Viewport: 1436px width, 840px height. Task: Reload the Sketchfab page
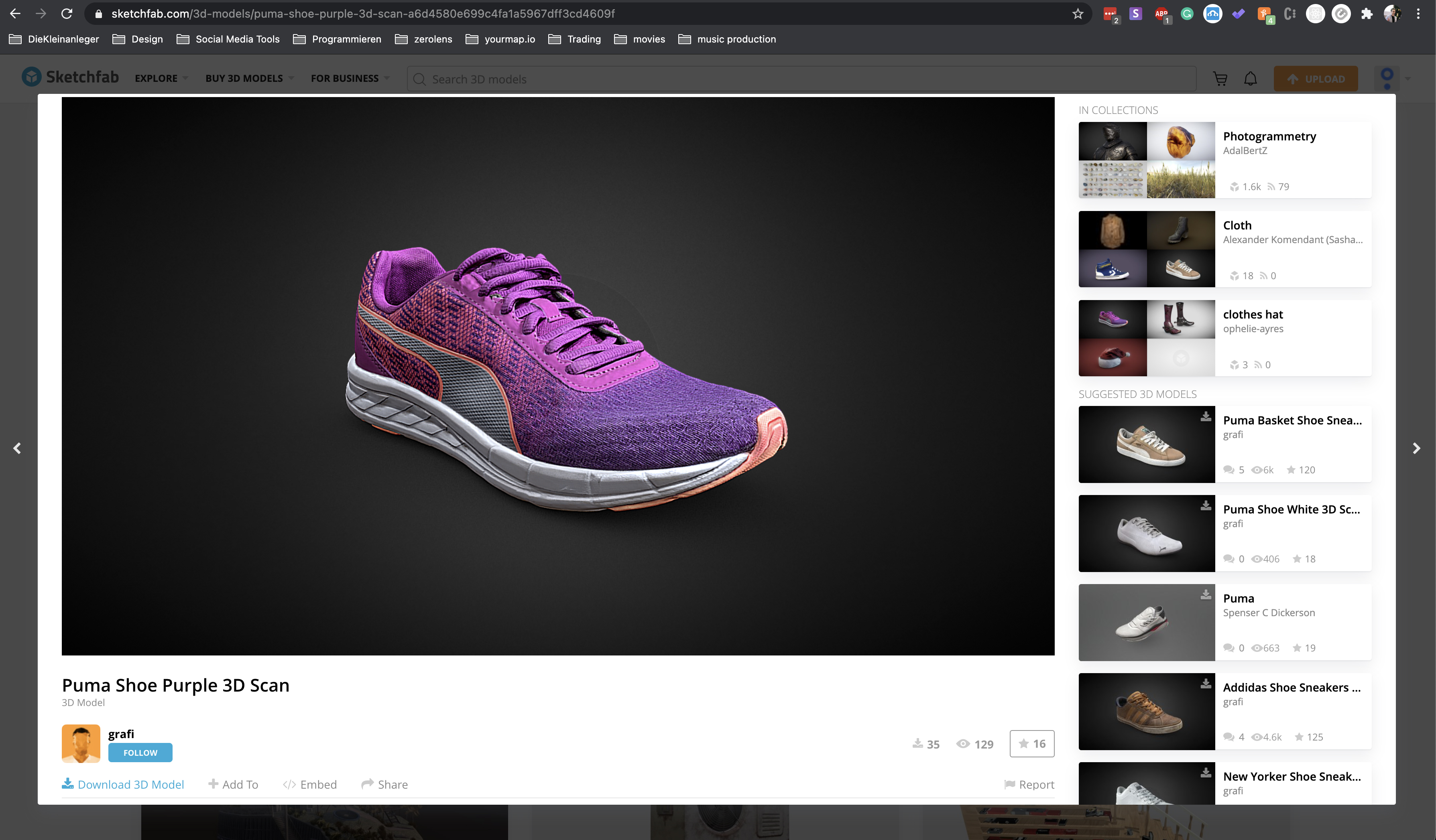(x=67, y=14)
